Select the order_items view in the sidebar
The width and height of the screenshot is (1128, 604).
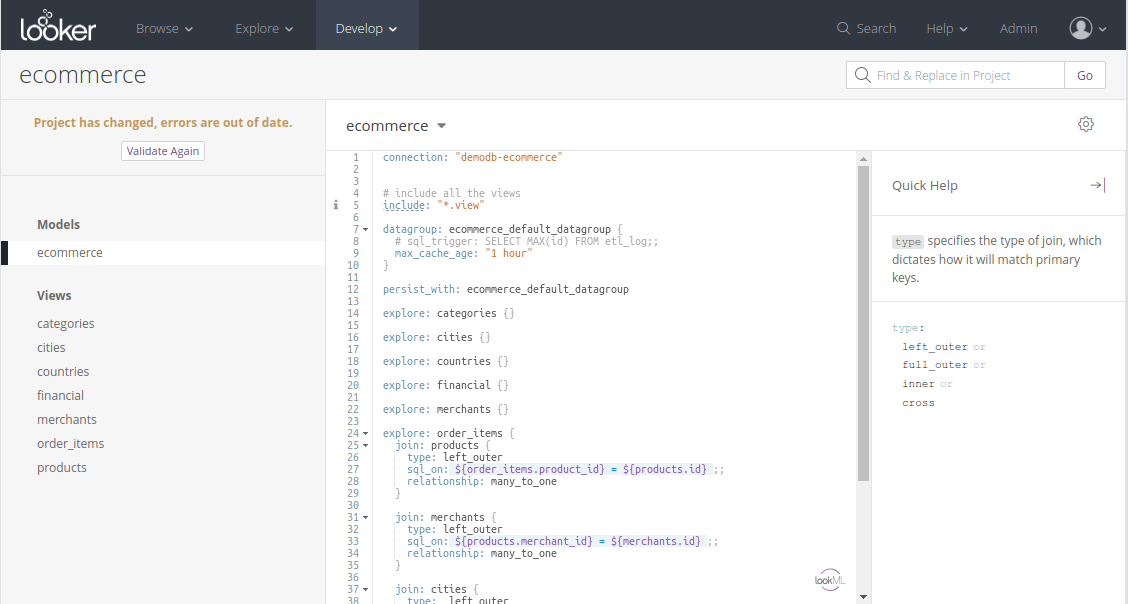tap(70, 443)
